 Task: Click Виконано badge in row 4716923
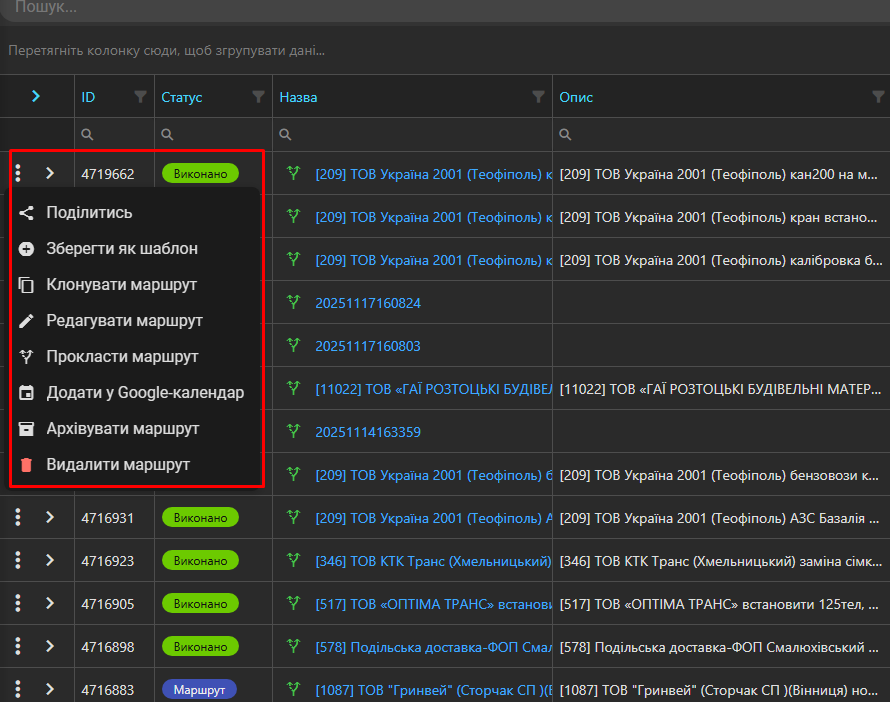(200, 561)
